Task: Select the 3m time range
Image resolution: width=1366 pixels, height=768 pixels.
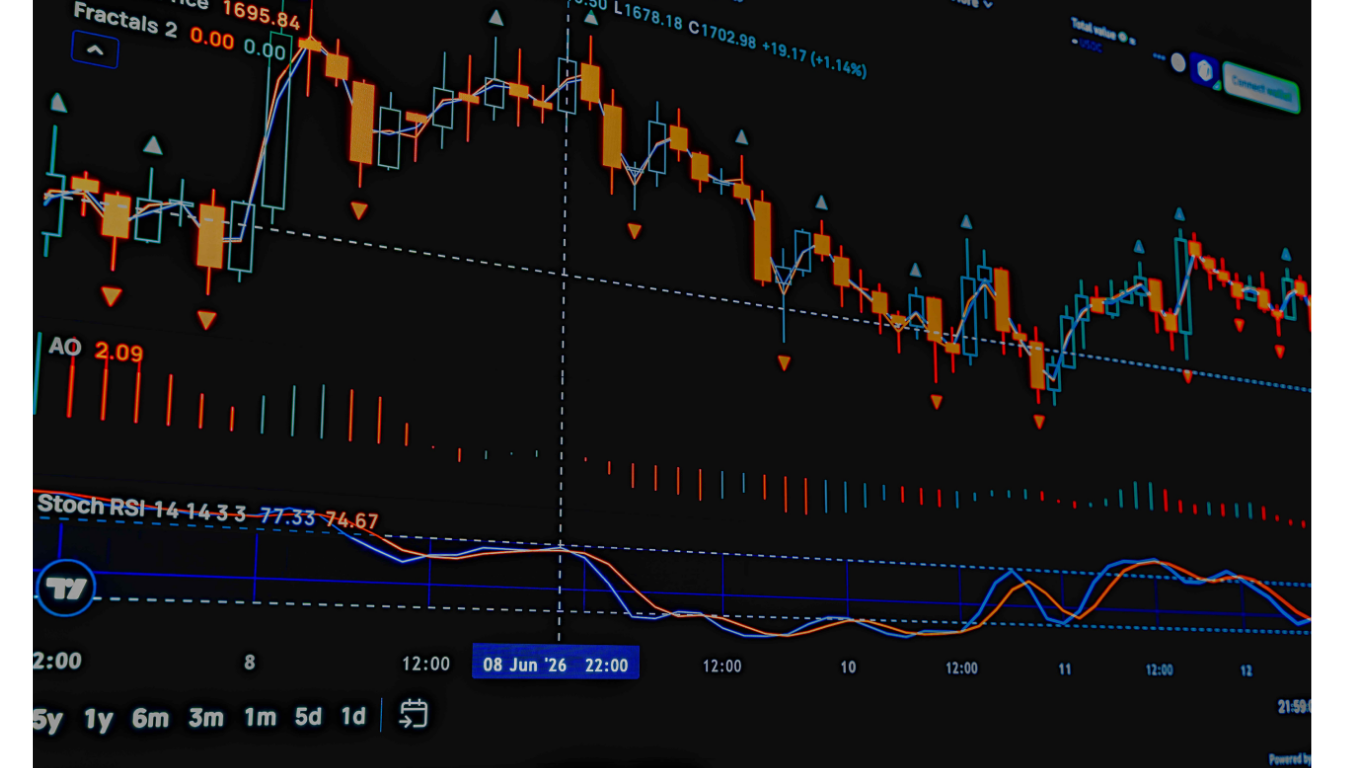Action: point(206,718)
